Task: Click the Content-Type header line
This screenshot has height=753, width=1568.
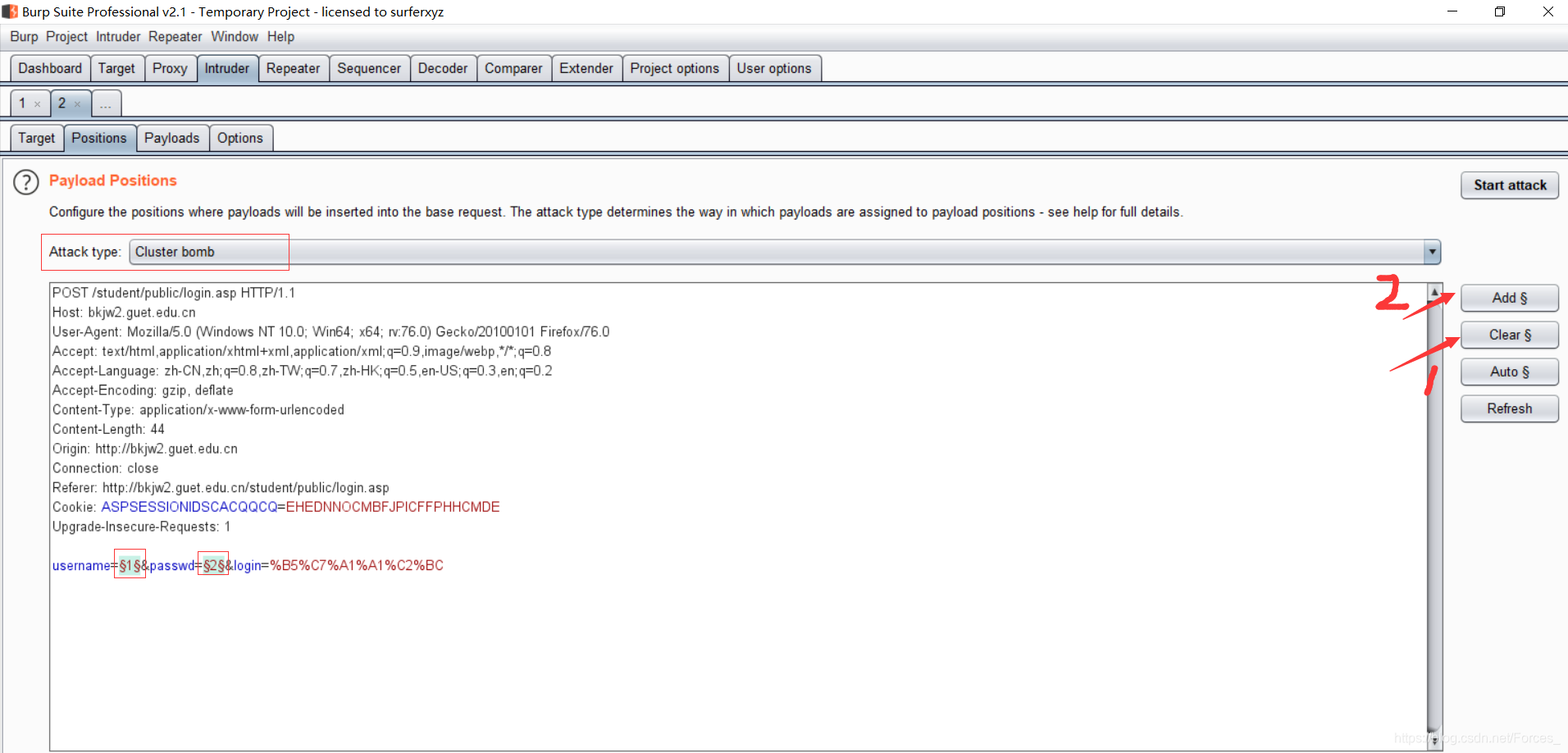Action: point(198,410)
